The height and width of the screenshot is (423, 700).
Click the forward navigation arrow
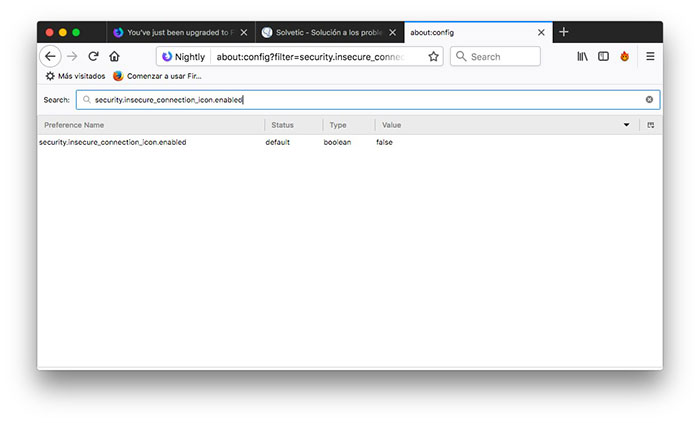(x=71, y=57)
